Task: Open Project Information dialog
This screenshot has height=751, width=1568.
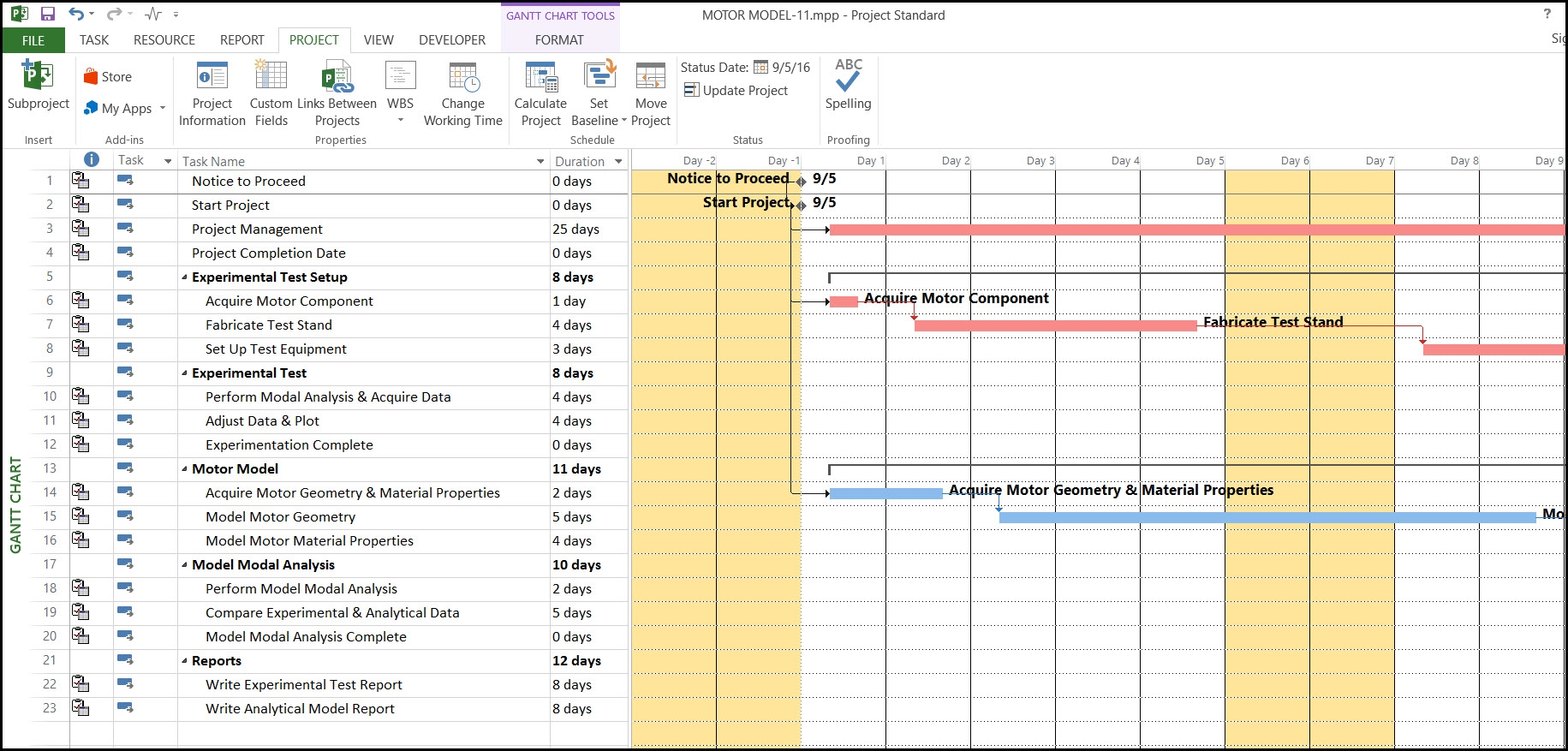Action: point(212,94)
